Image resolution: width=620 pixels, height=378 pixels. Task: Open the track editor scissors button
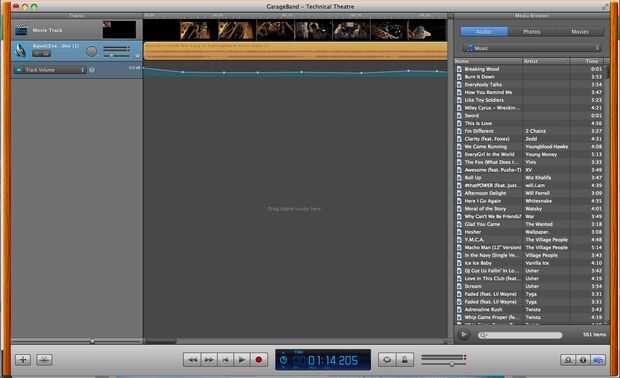click(44, 359)
